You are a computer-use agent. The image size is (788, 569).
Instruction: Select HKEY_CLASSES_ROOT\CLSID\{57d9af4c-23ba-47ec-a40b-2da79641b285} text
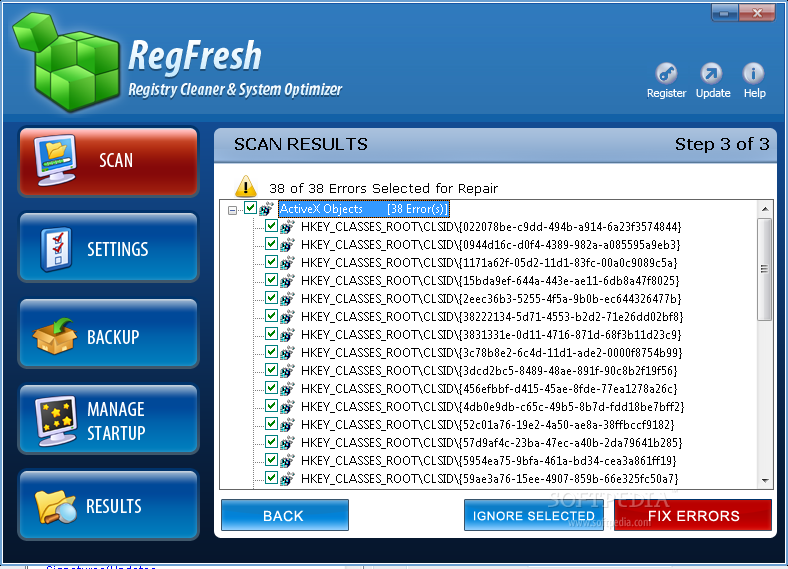point(491,443)
